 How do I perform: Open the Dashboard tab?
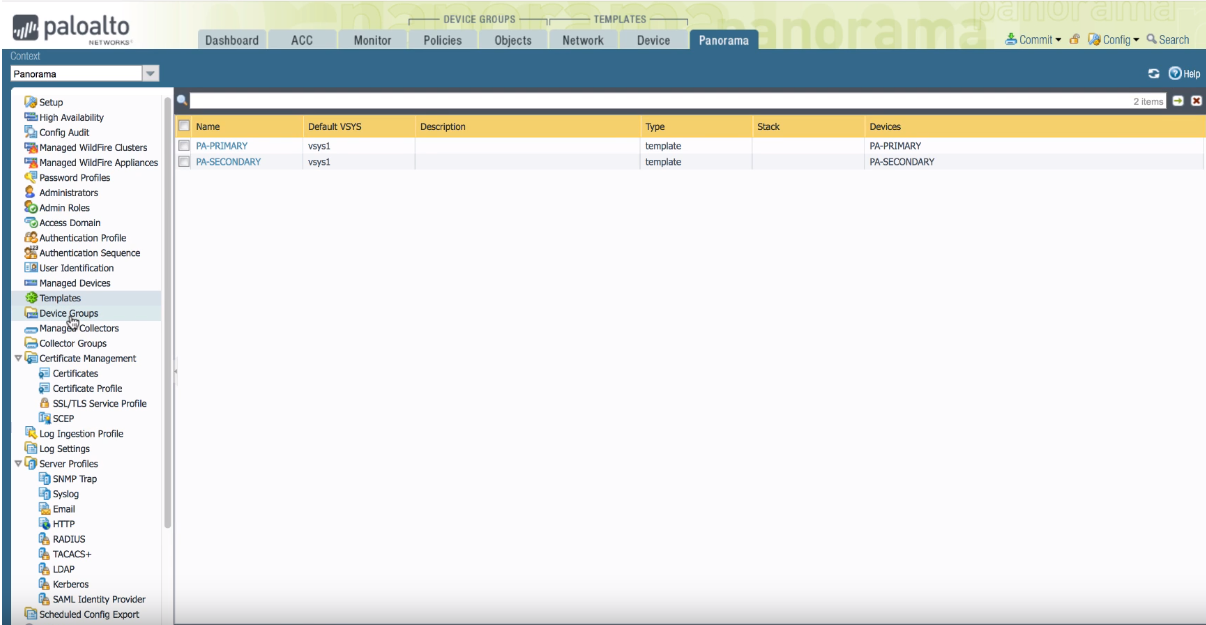(x=232, y=40)
